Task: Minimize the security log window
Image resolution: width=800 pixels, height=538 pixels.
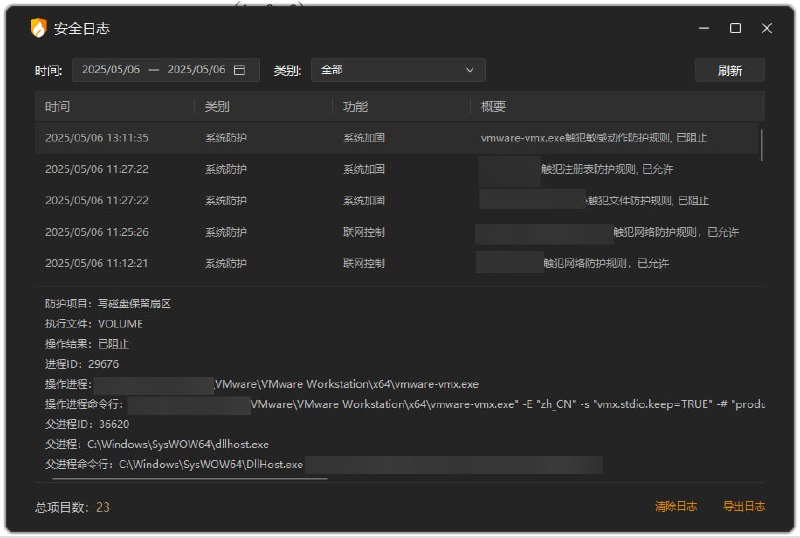Action: (x=703, y=28)
